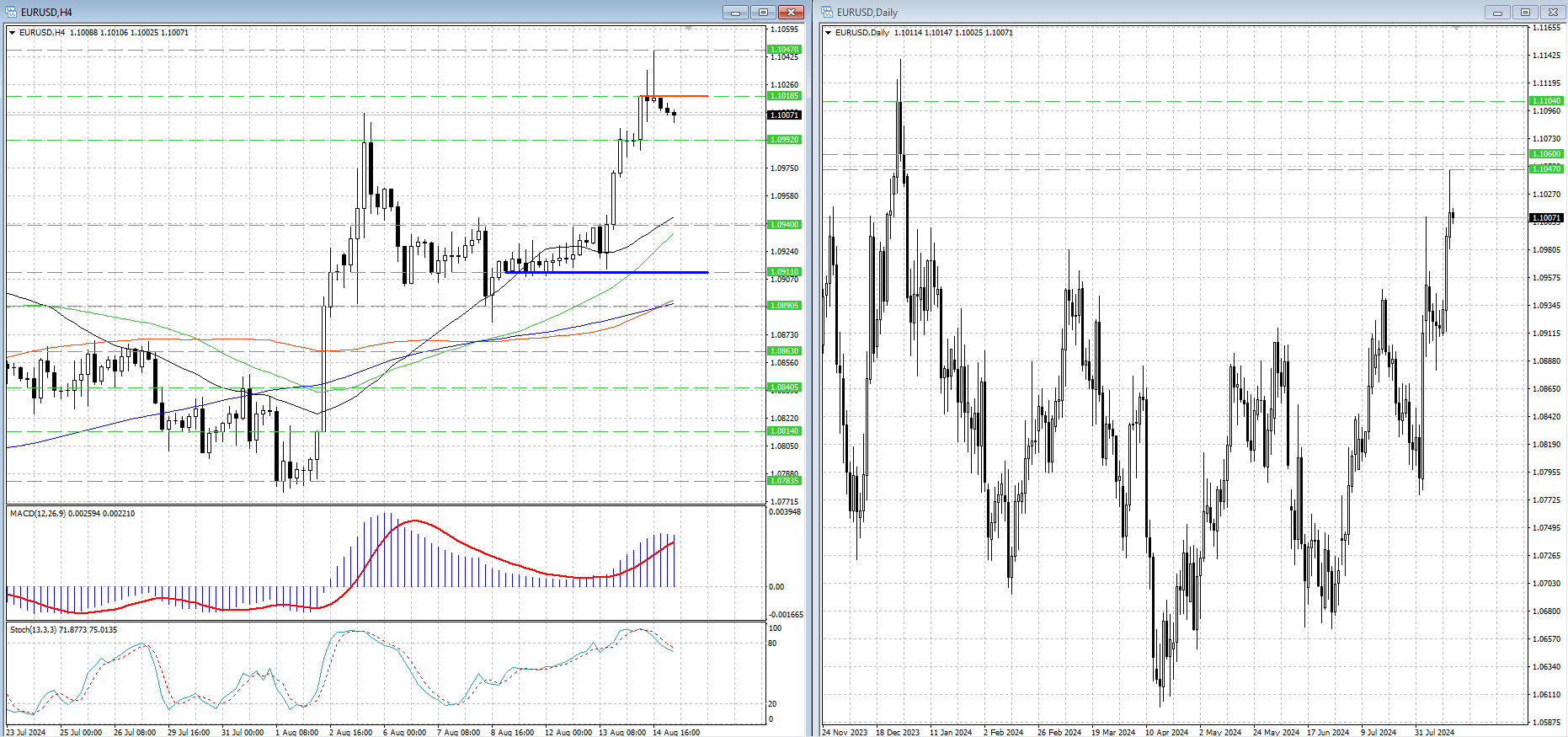The width and height of the screenshot is (1568, 737).
Task: Click the chart shift marker atop the H4 chart
Action: 688,28
